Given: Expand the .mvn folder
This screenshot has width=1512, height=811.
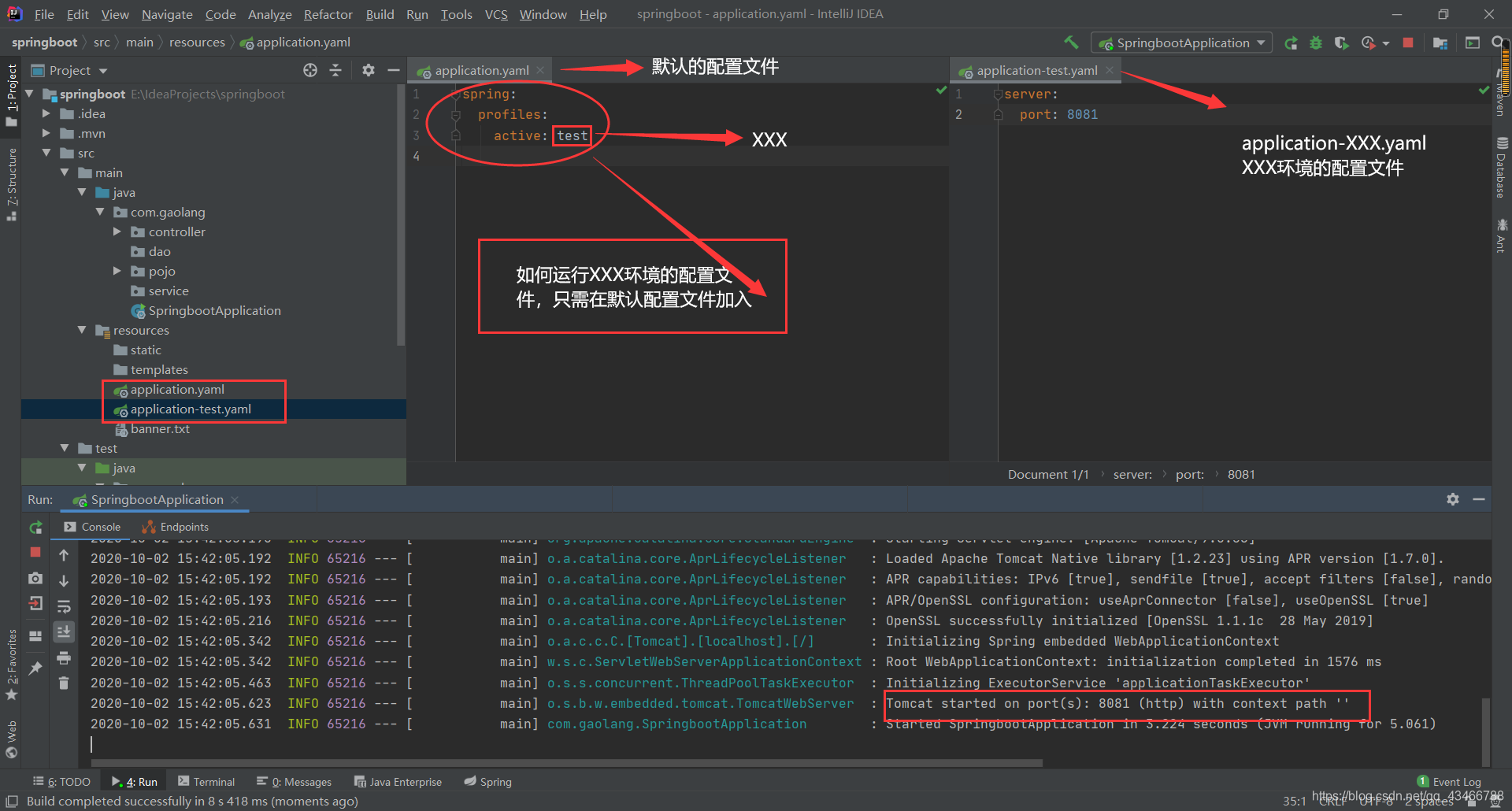Looking at the screenshot, I should pos(46,133).
